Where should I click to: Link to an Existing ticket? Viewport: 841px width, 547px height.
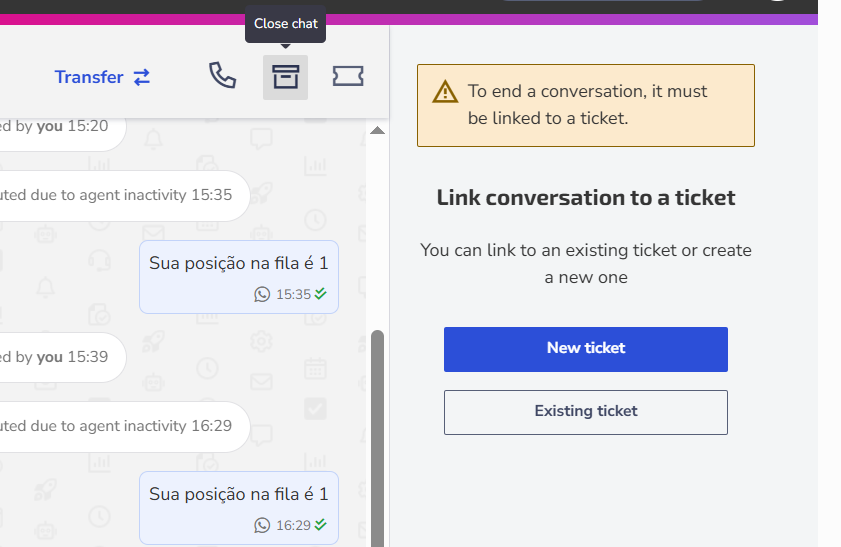[x=586, y=412]
